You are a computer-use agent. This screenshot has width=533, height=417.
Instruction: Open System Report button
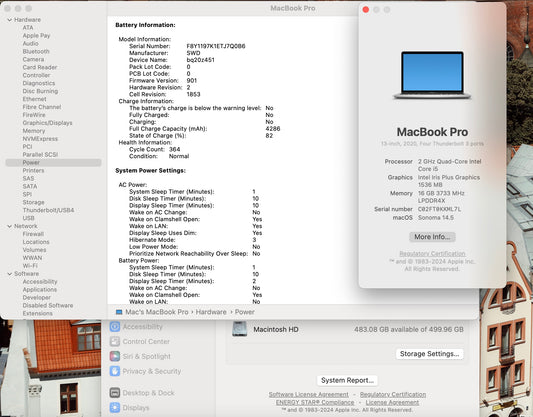pyautogui.click(x=347, y=380)
